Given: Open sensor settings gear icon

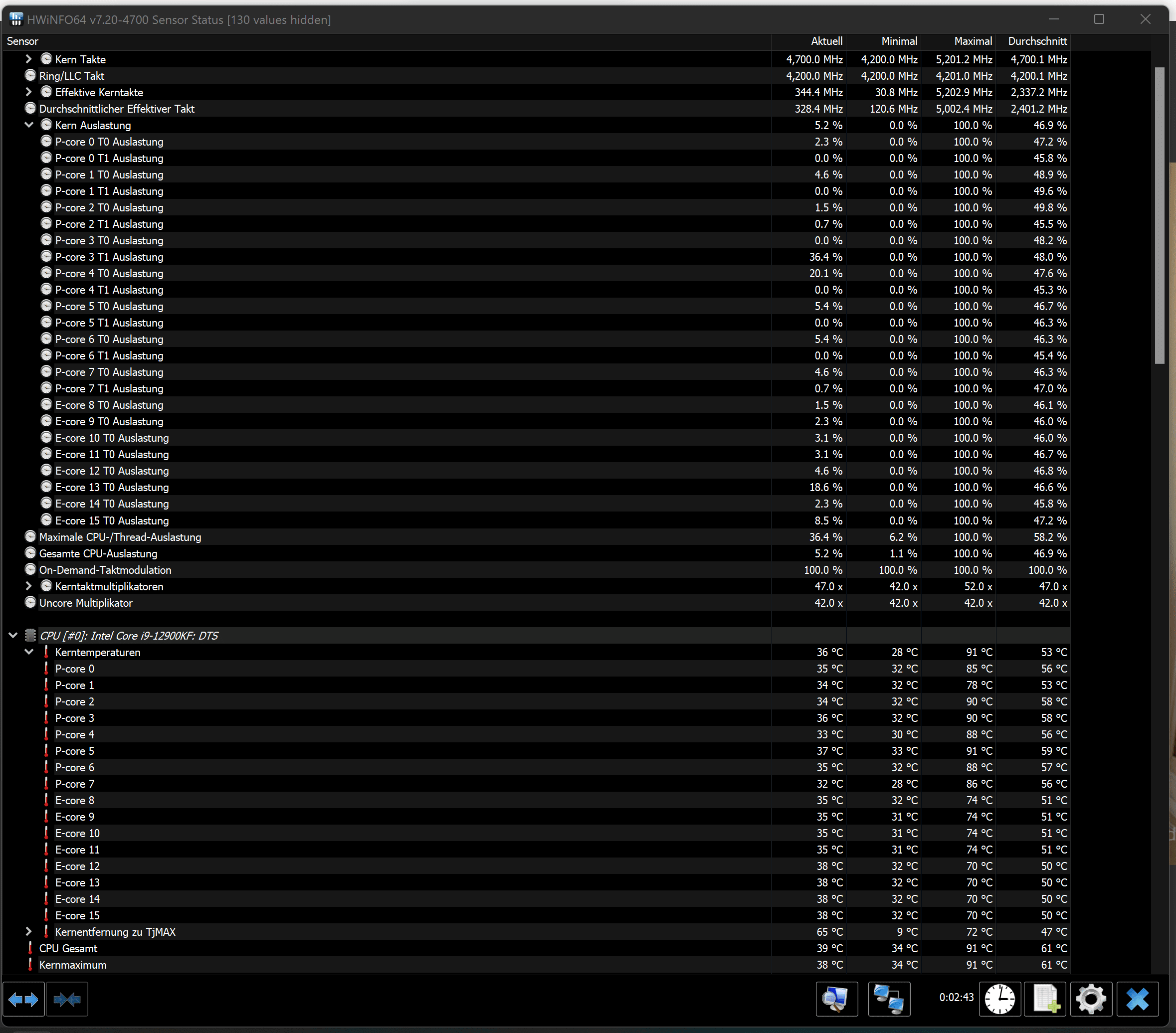Looking at the screenshot, I should (1091, 1000).
